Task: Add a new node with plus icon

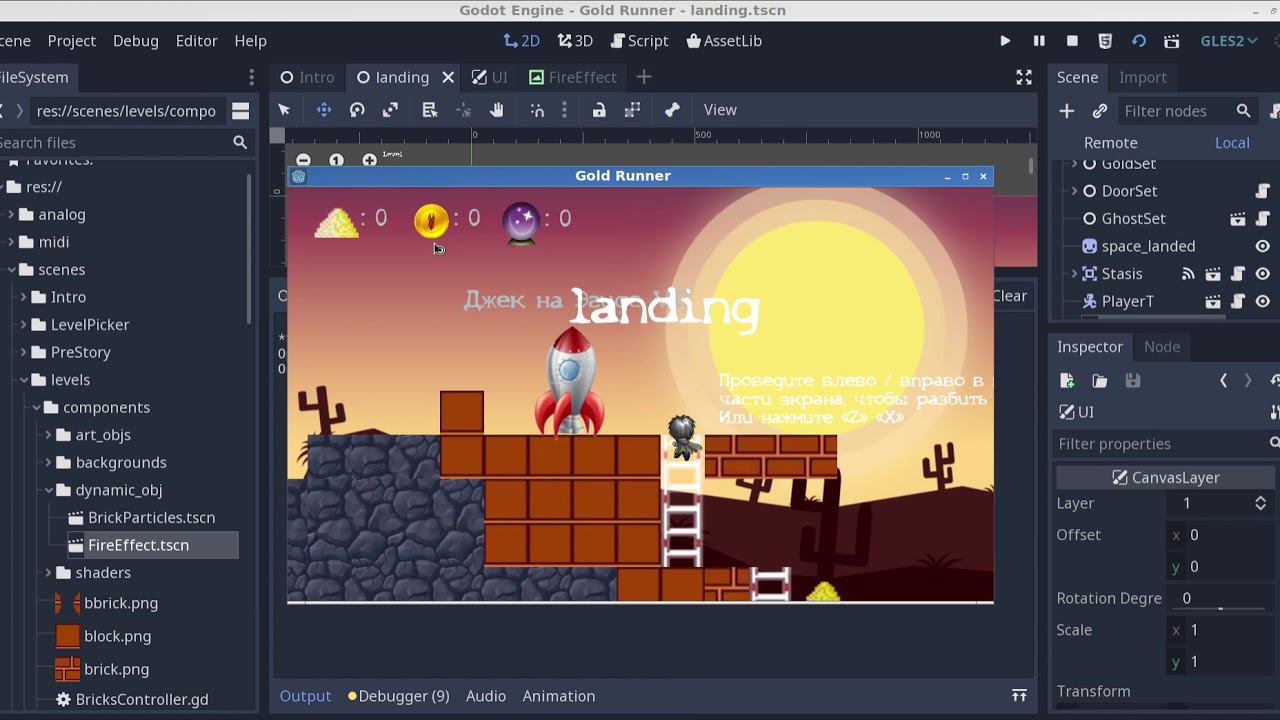Action: coord(1067,111)
